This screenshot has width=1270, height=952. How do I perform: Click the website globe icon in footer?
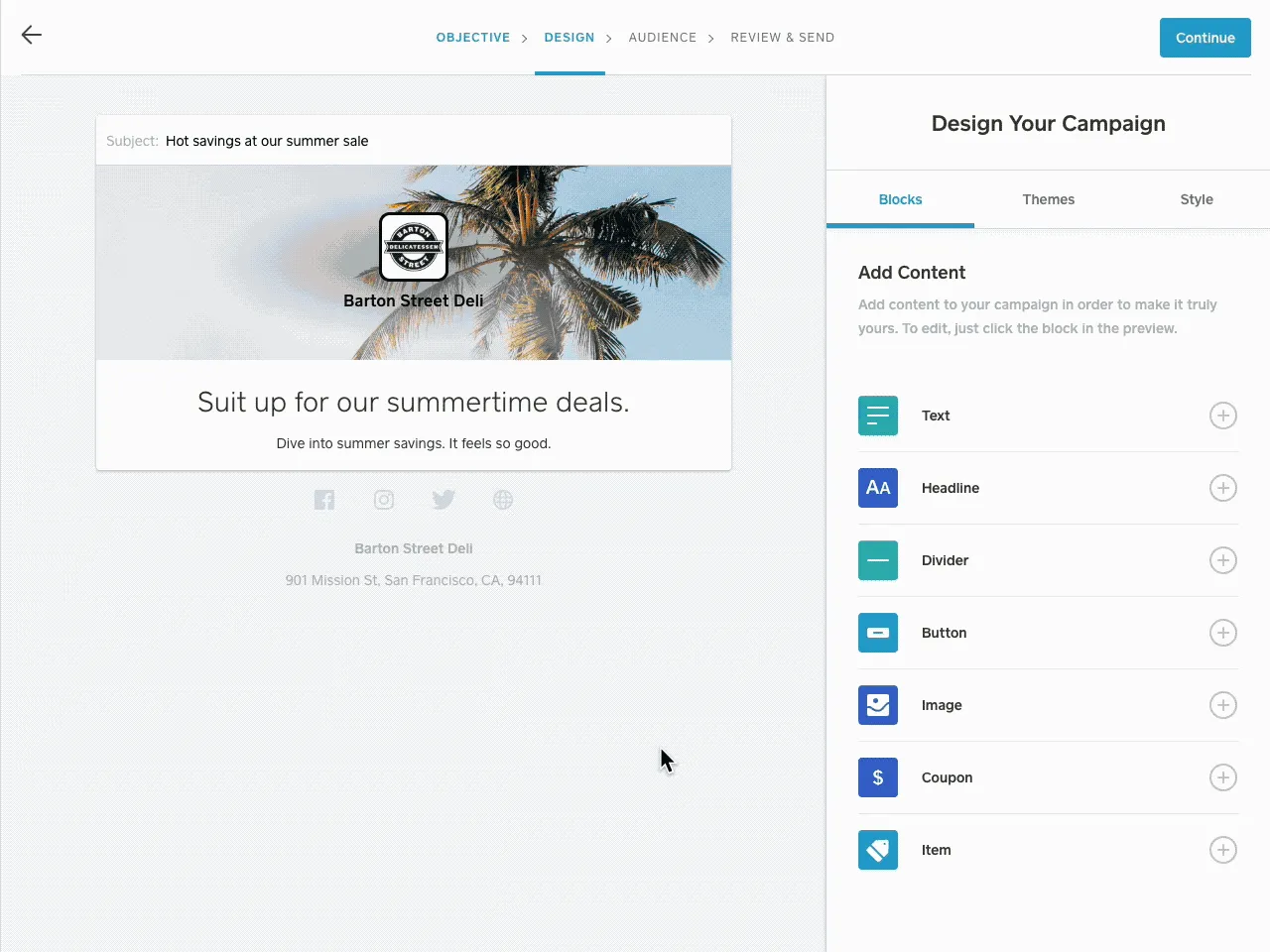(x=503, y=500)
